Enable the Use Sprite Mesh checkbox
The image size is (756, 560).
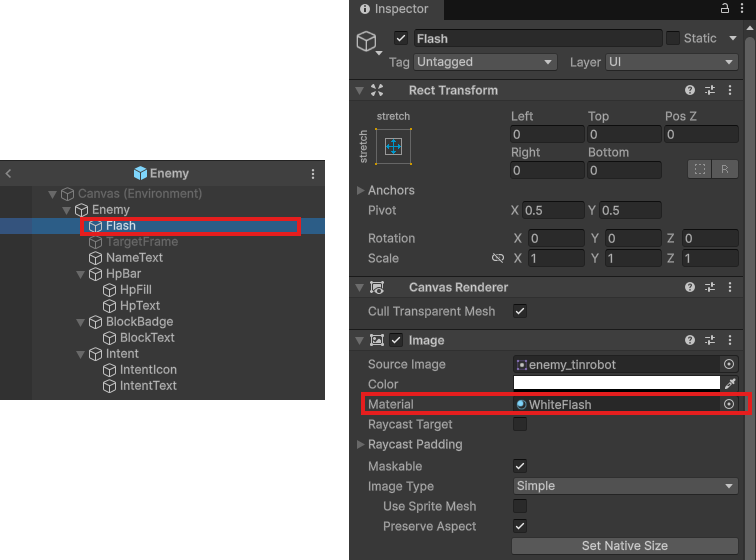[520, 506]
